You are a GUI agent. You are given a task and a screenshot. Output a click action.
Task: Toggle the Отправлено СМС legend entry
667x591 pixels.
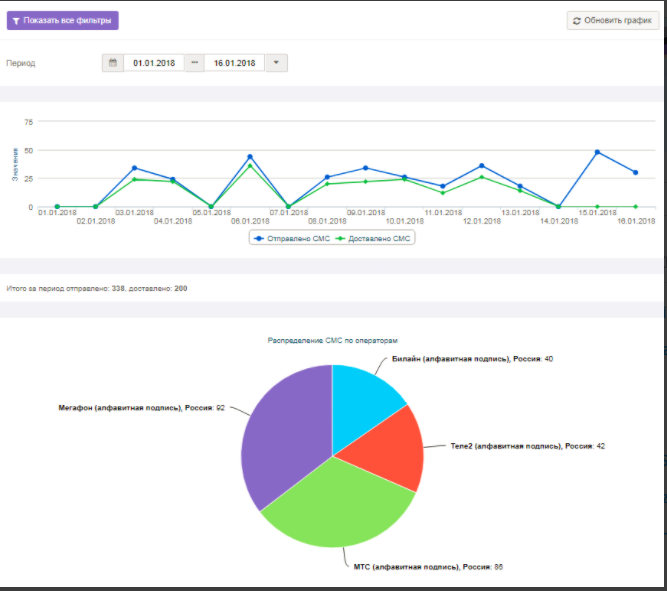[x=292, y=239]
